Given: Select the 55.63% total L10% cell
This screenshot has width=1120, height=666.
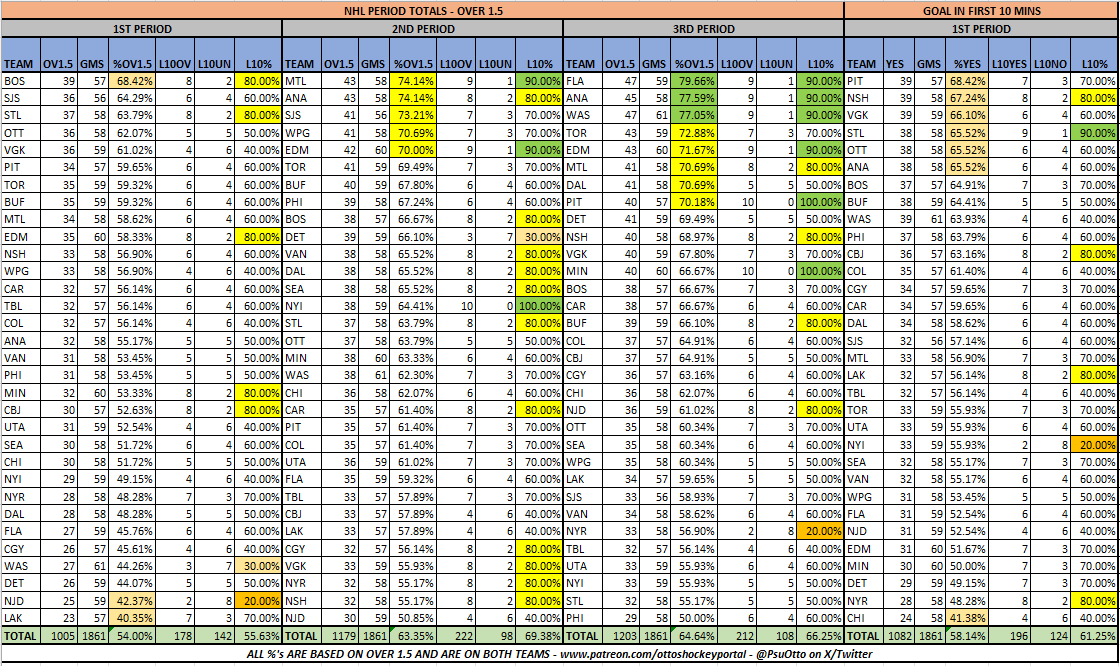Looking at the screenshot, I should (x=259, y=635).
